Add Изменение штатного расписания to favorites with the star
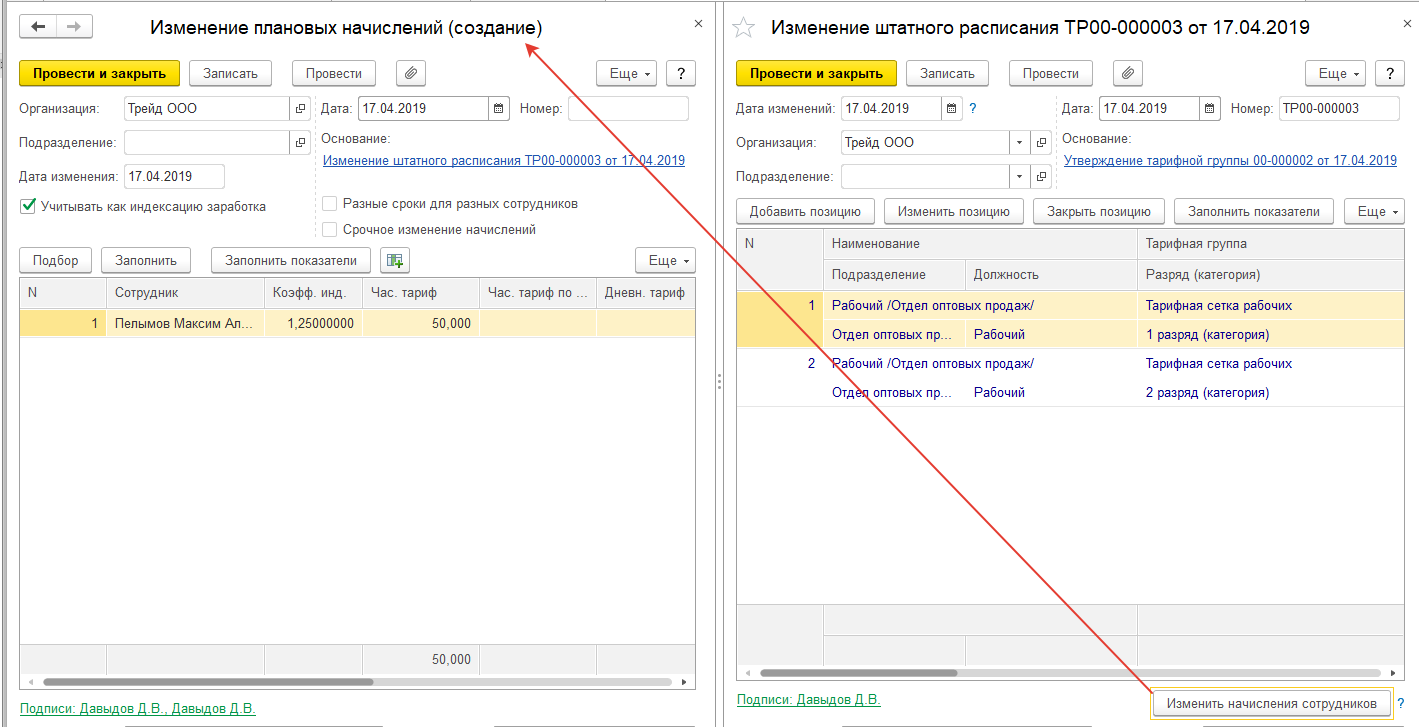This screenshot has height=727, width=1419. point(744,28)
